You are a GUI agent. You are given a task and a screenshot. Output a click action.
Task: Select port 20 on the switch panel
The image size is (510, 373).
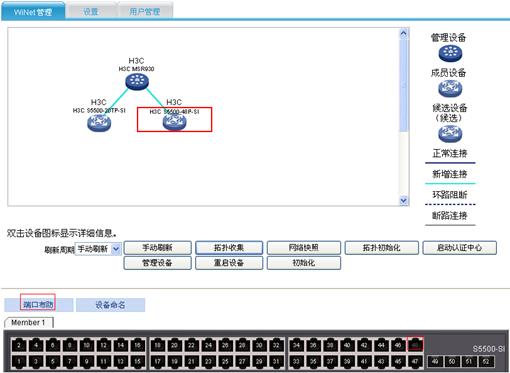pyautogui.click(x=175, y=345)
